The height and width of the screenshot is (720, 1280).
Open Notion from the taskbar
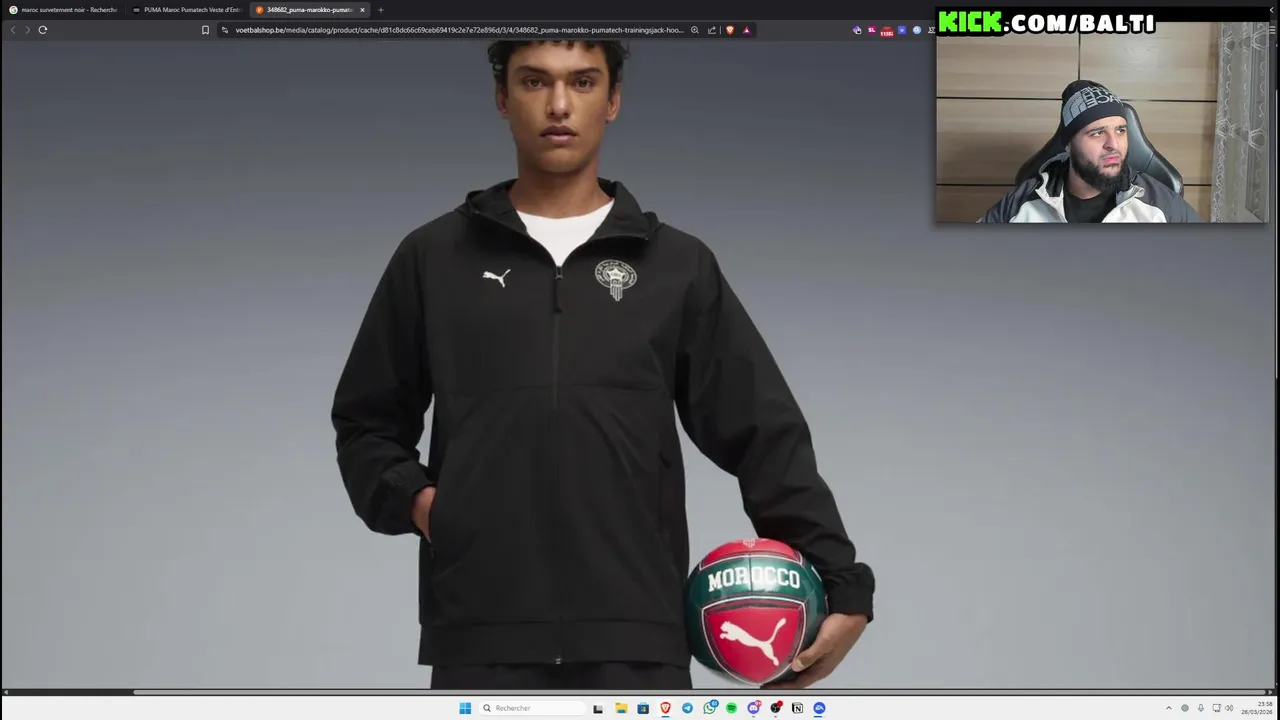[797, 708]
